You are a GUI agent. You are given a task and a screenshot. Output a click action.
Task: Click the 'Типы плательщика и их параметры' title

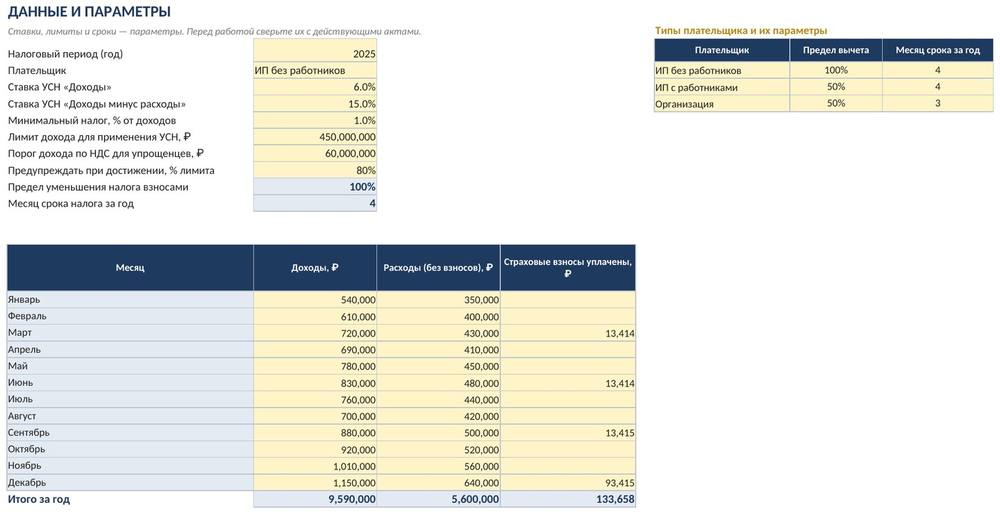tap(741, 31)
